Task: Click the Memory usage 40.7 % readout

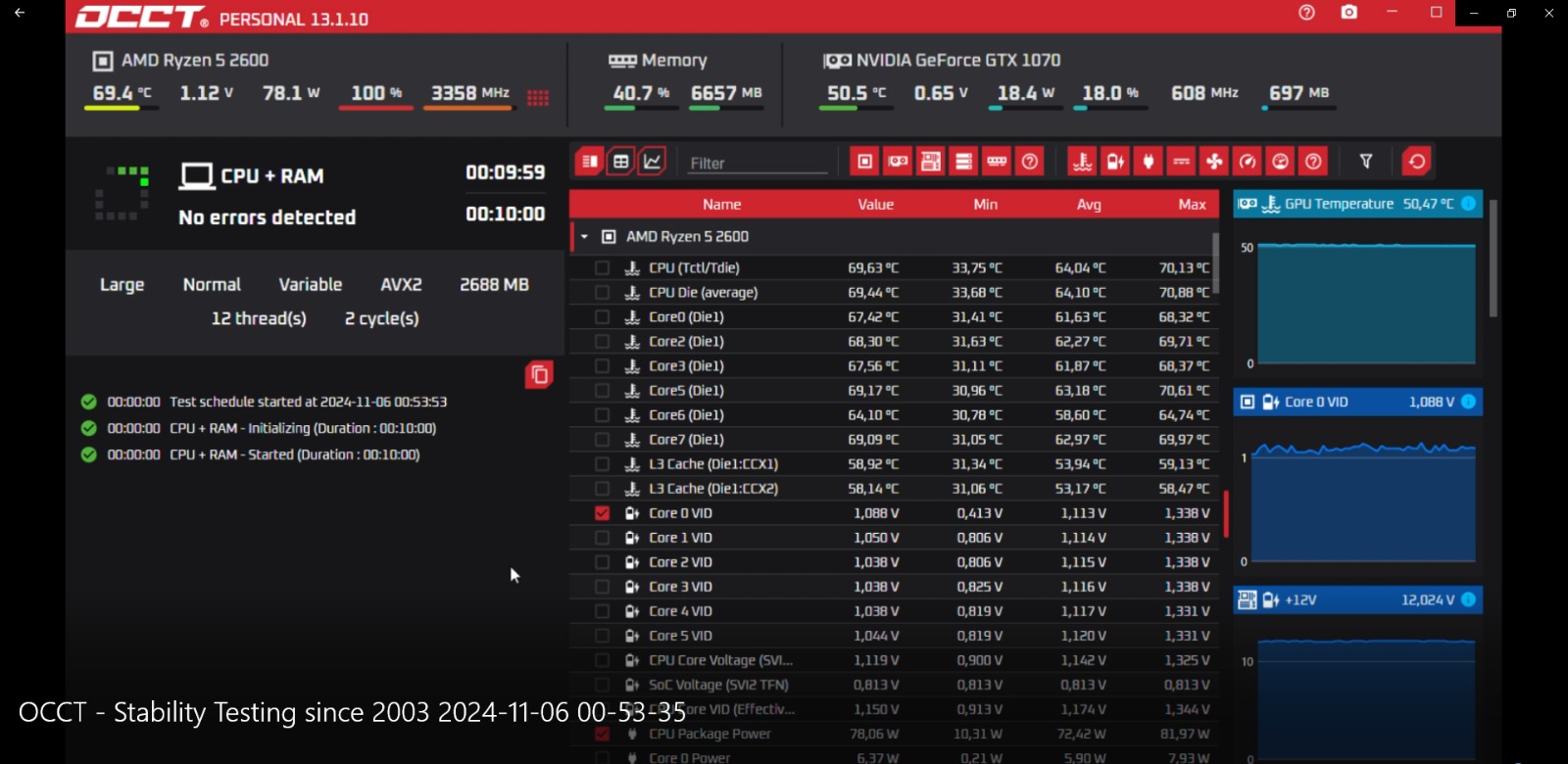Action: tap(641, 93)
